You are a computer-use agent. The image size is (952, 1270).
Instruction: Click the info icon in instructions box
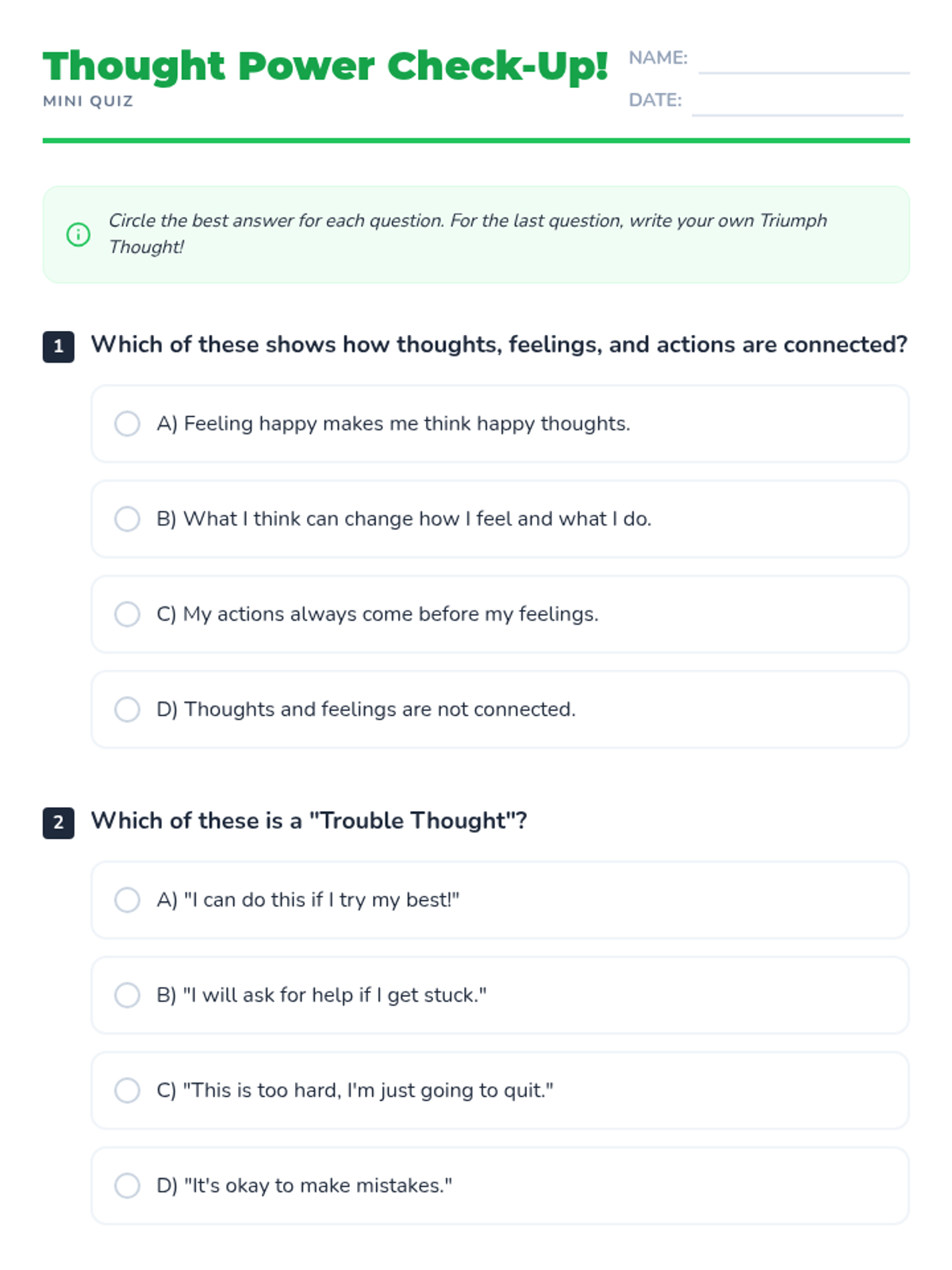tap(78, 234)
